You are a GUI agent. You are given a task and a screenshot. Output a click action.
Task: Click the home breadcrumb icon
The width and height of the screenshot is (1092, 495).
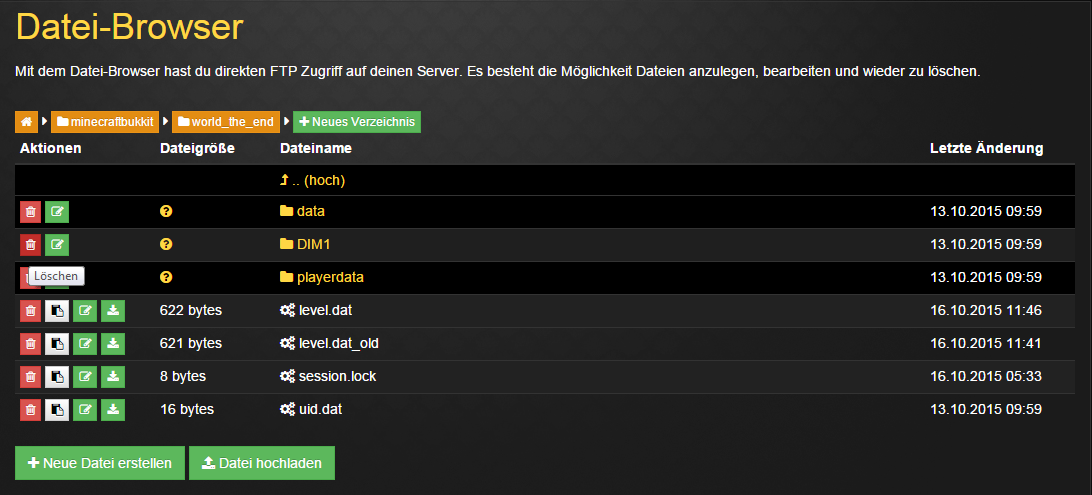(x=26, y=122)
